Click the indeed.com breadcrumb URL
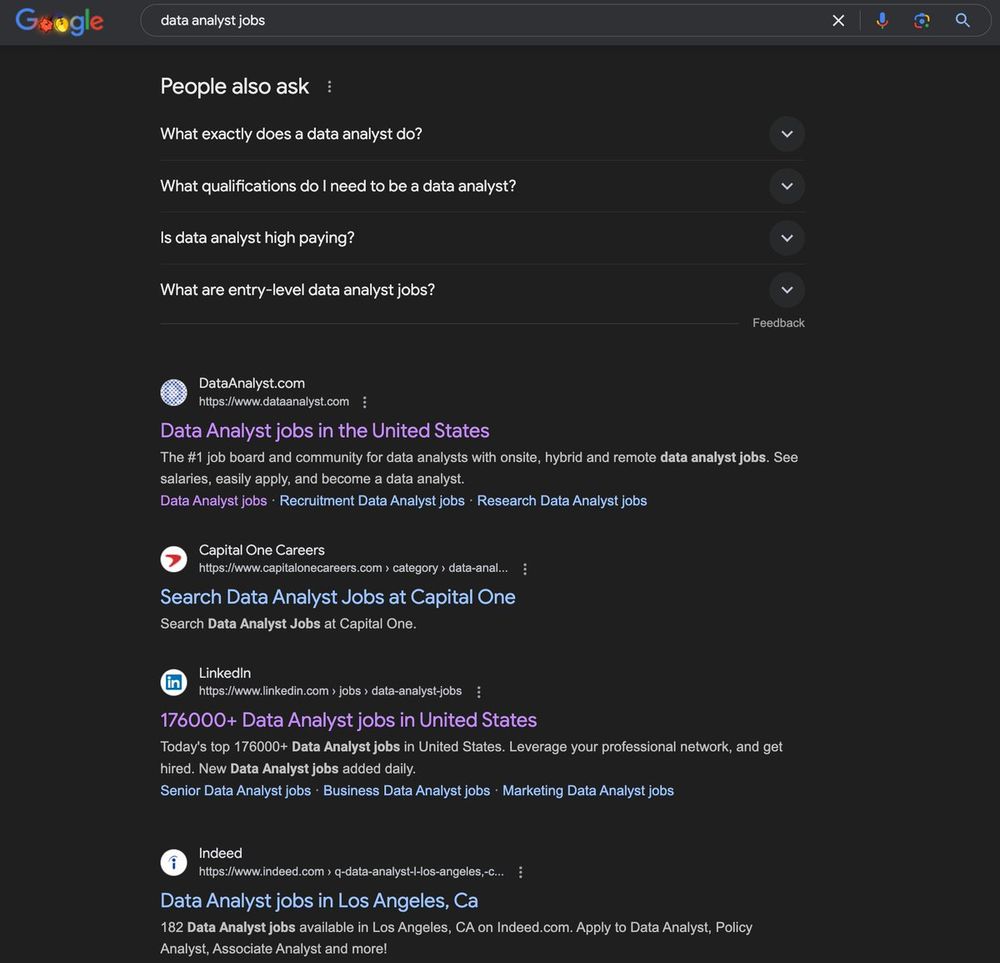 pyautogui.click(x=351, y=871)
